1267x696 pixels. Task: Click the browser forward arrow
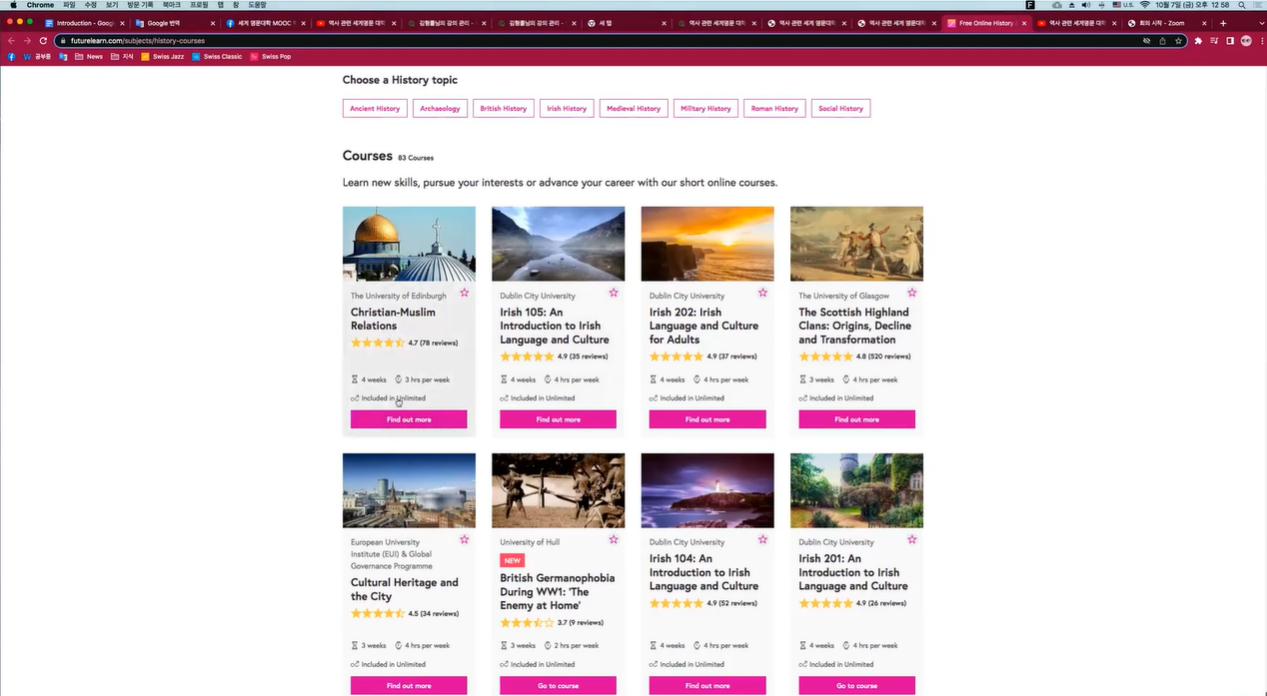[x=27, y=41]
